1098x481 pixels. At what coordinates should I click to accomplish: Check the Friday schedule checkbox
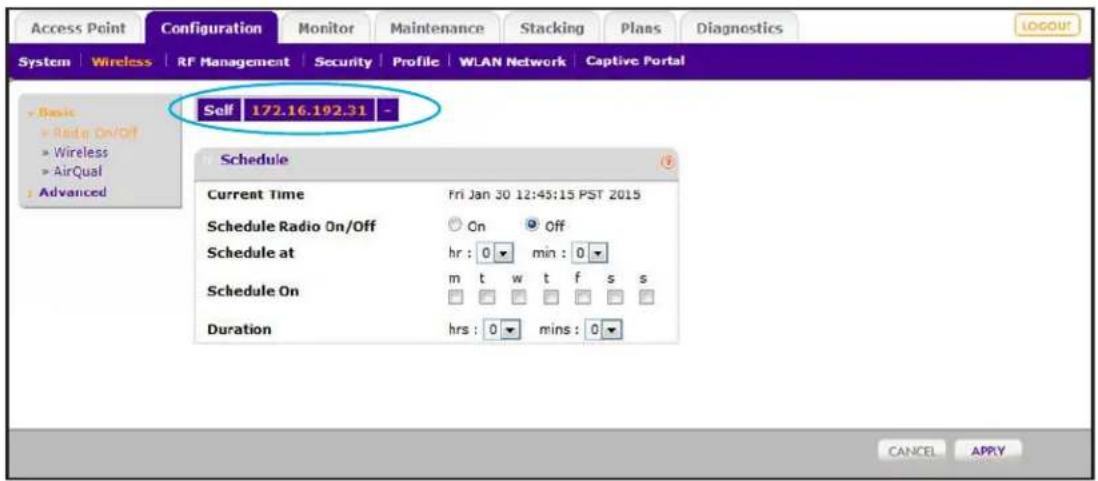(x=581, y=298)
